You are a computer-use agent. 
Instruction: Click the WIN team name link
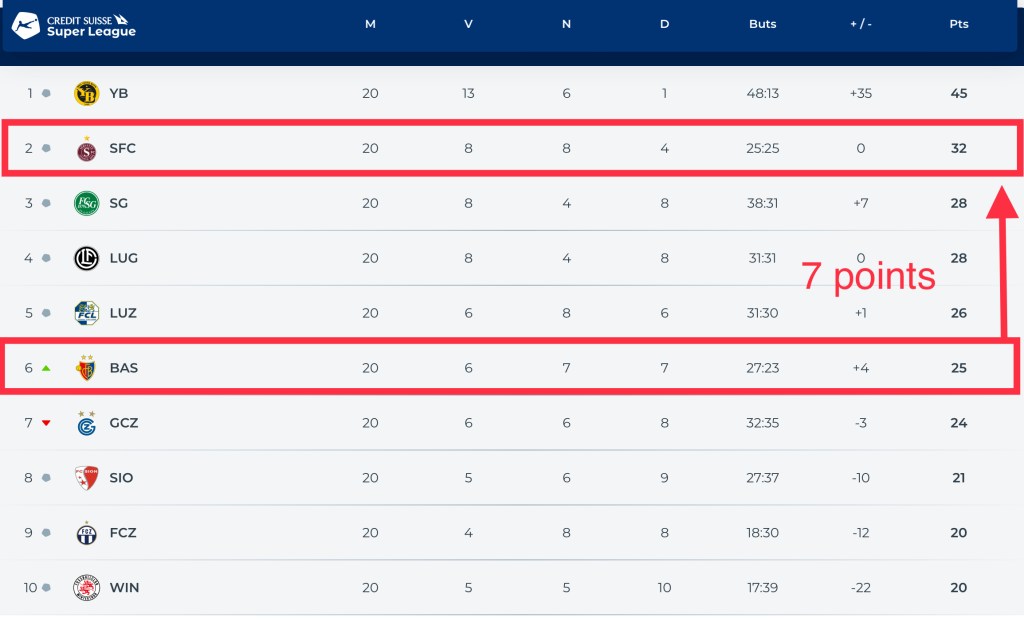coord(124,588)
